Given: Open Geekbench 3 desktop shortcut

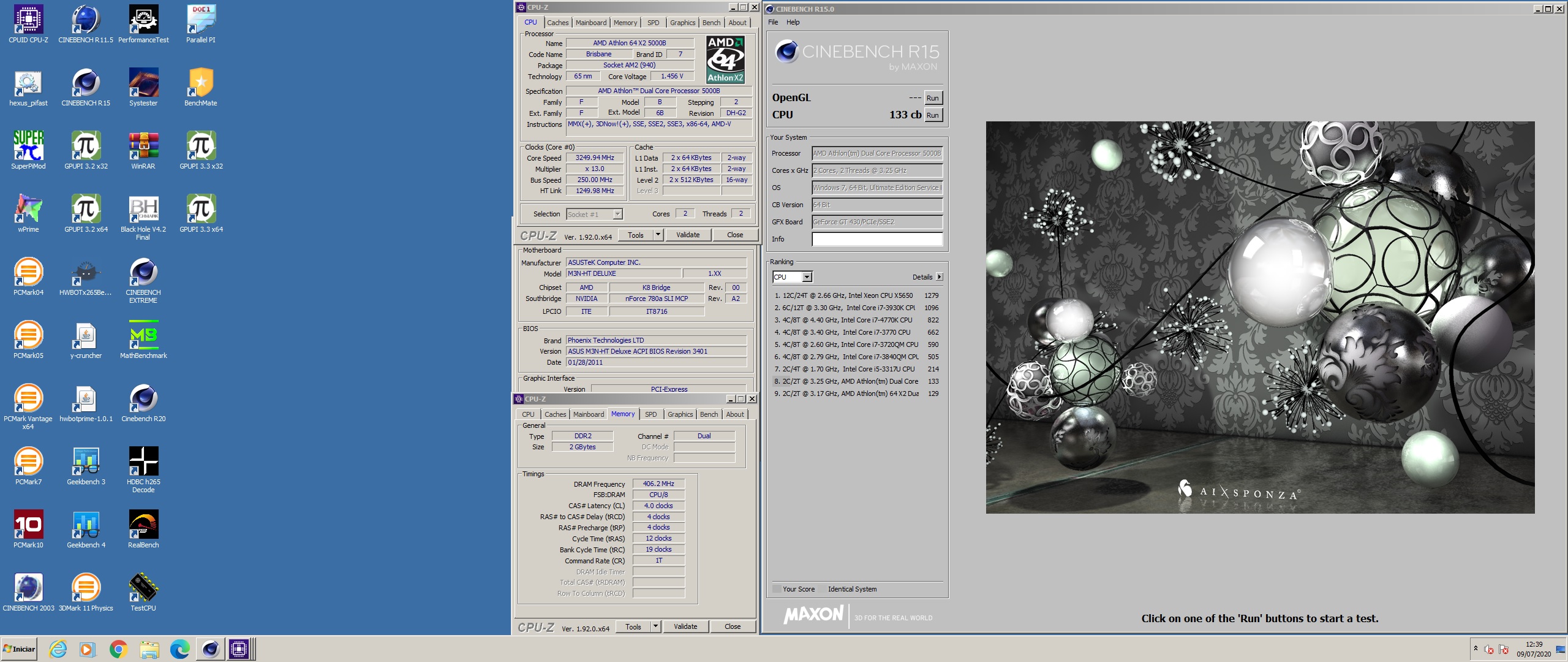Looking at the screenshot, I should click(86, 466).
